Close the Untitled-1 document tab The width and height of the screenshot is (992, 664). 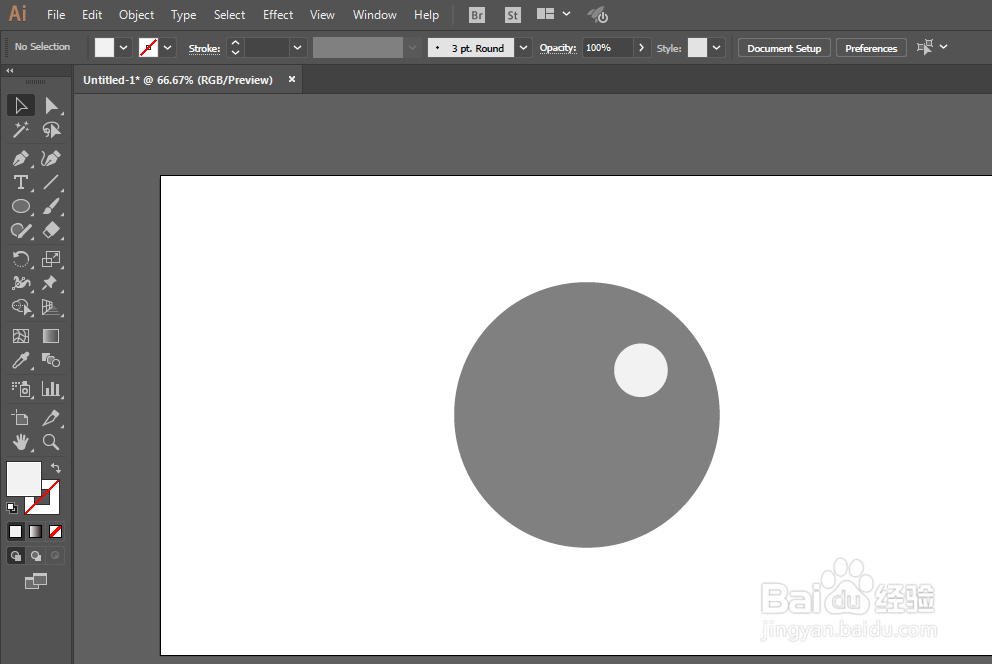pos(292,79)
